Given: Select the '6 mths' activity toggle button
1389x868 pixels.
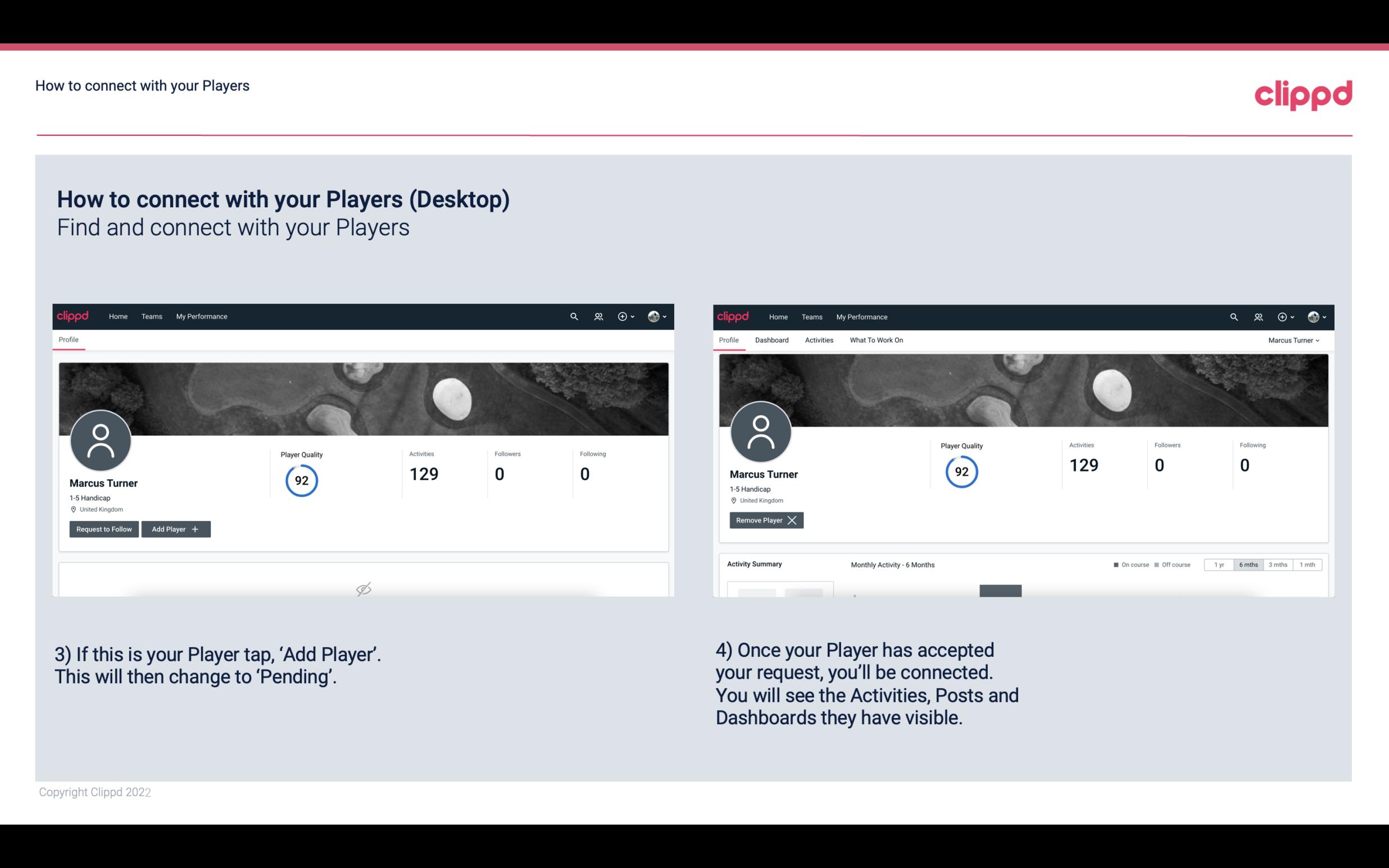Looking at the screenshot, I should point(1248,564).
